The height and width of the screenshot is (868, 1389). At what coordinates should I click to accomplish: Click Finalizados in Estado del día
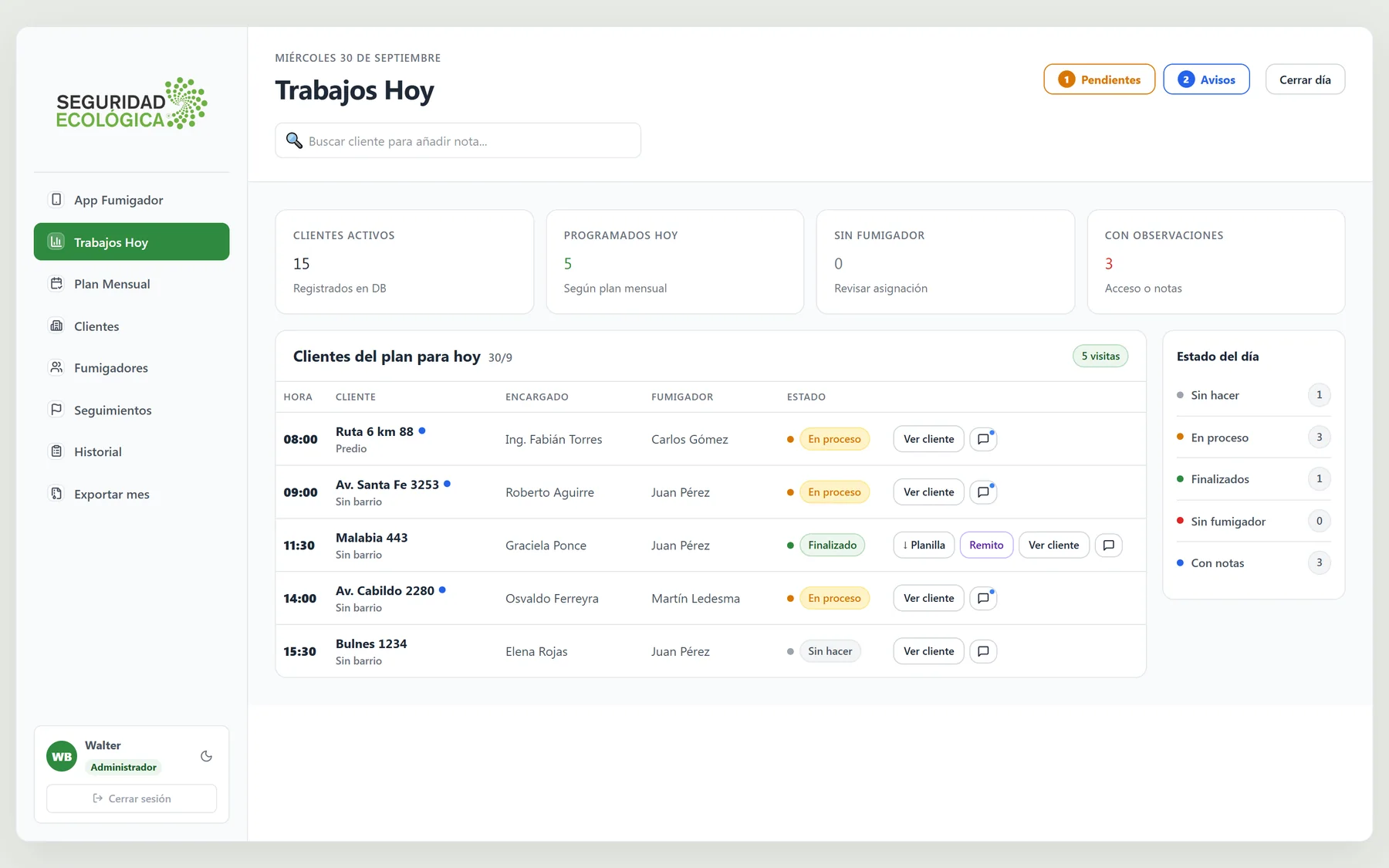pyautogui.click(x=1253, y=479)
